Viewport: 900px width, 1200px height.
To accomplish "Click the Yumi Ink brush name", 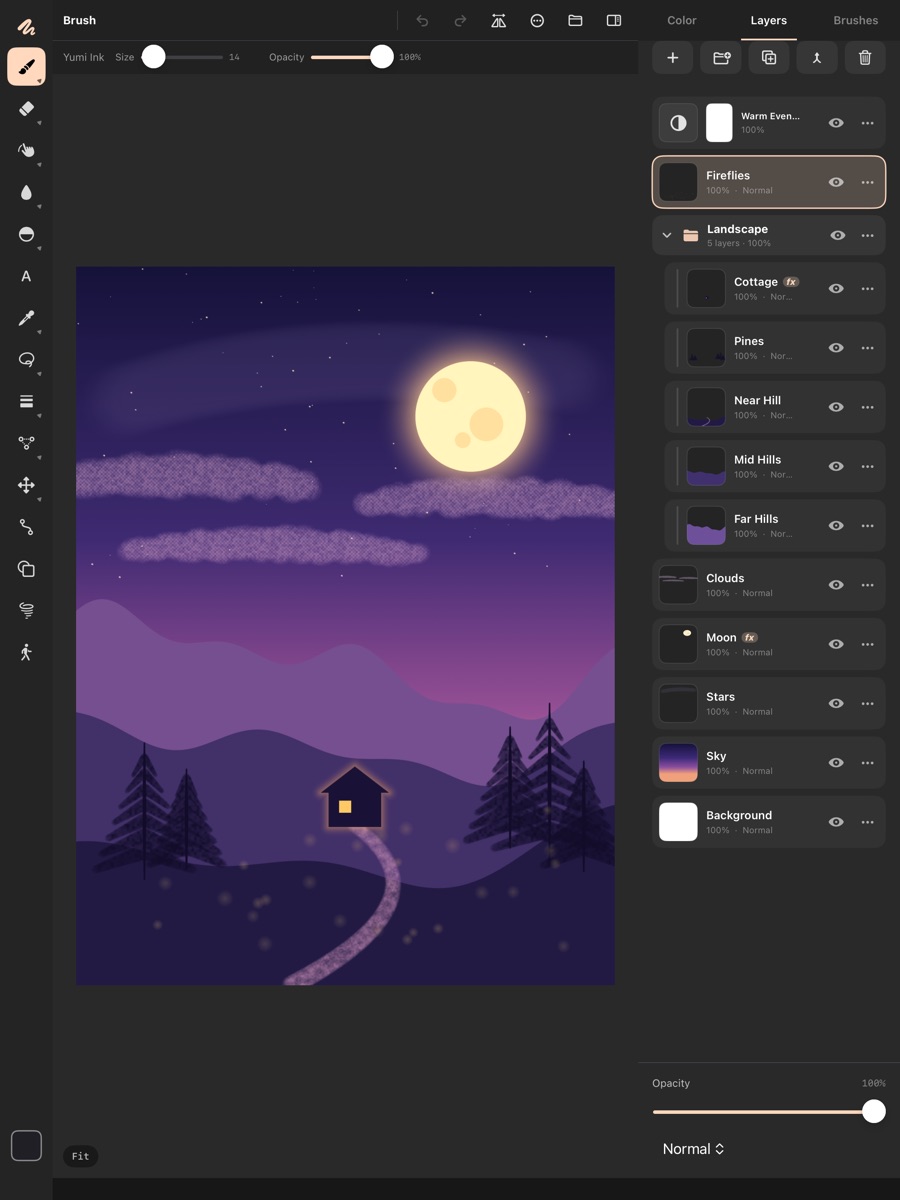I will [84, 57].
